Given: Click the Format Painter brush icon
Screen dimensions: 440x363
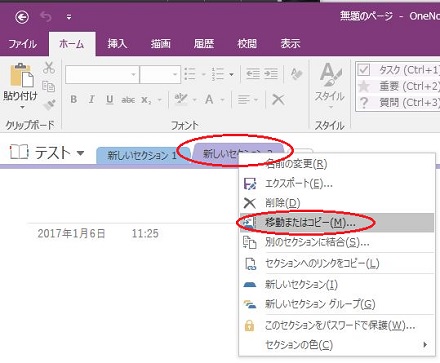Looking at the screenshot, I should click(x=49, y=105).
